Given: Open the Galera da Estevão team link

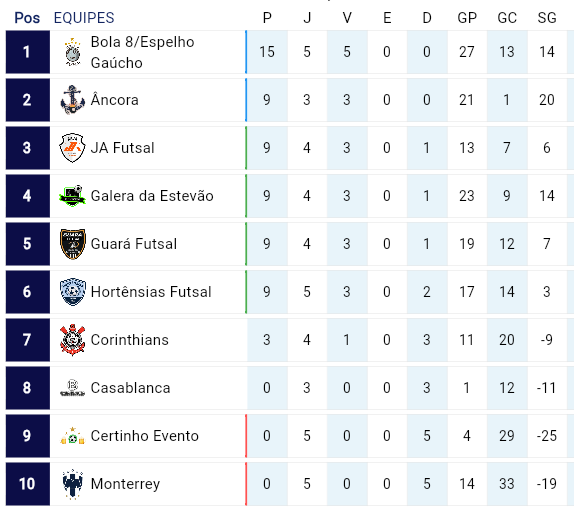Looking at the screenshot, I should tap(152, 196).
